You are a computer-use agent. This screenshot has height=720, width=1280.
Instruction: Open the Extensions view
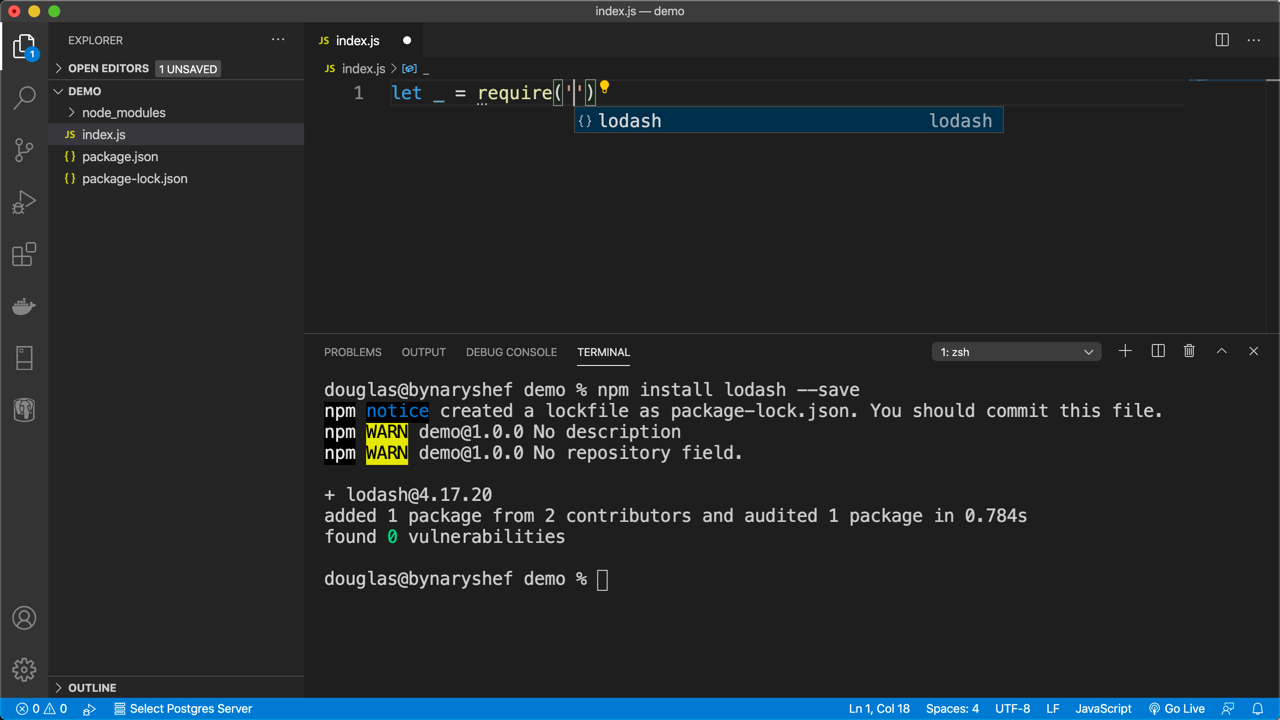point(24,254)
